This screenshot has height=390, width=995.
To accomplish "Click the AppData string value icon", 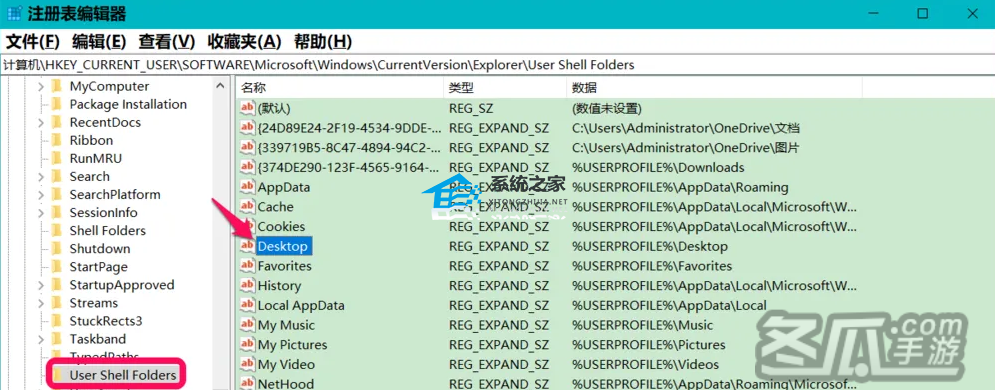I will tap(247, 187).
